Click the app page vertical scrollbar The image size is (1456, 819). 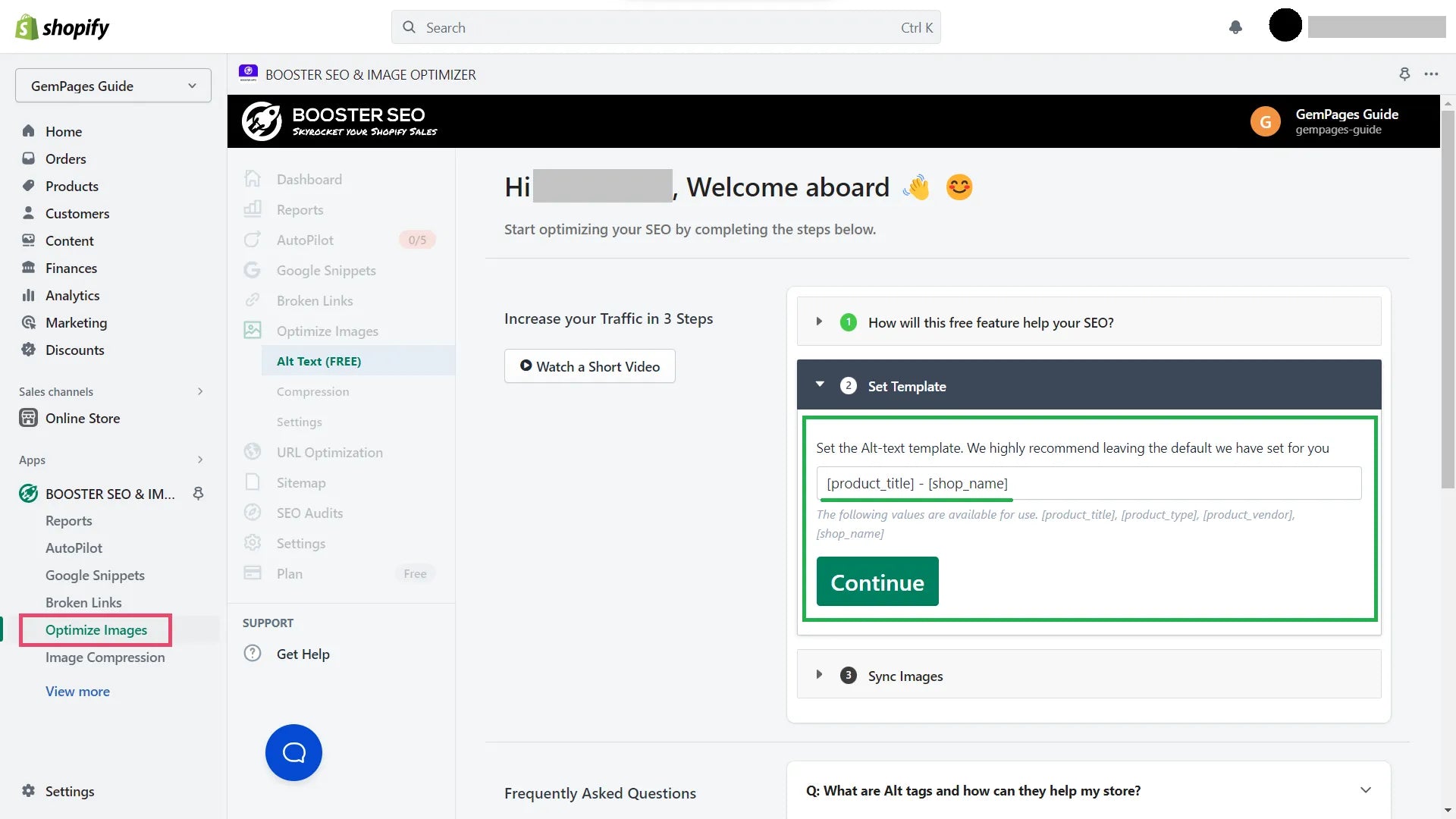(1448, 300)
